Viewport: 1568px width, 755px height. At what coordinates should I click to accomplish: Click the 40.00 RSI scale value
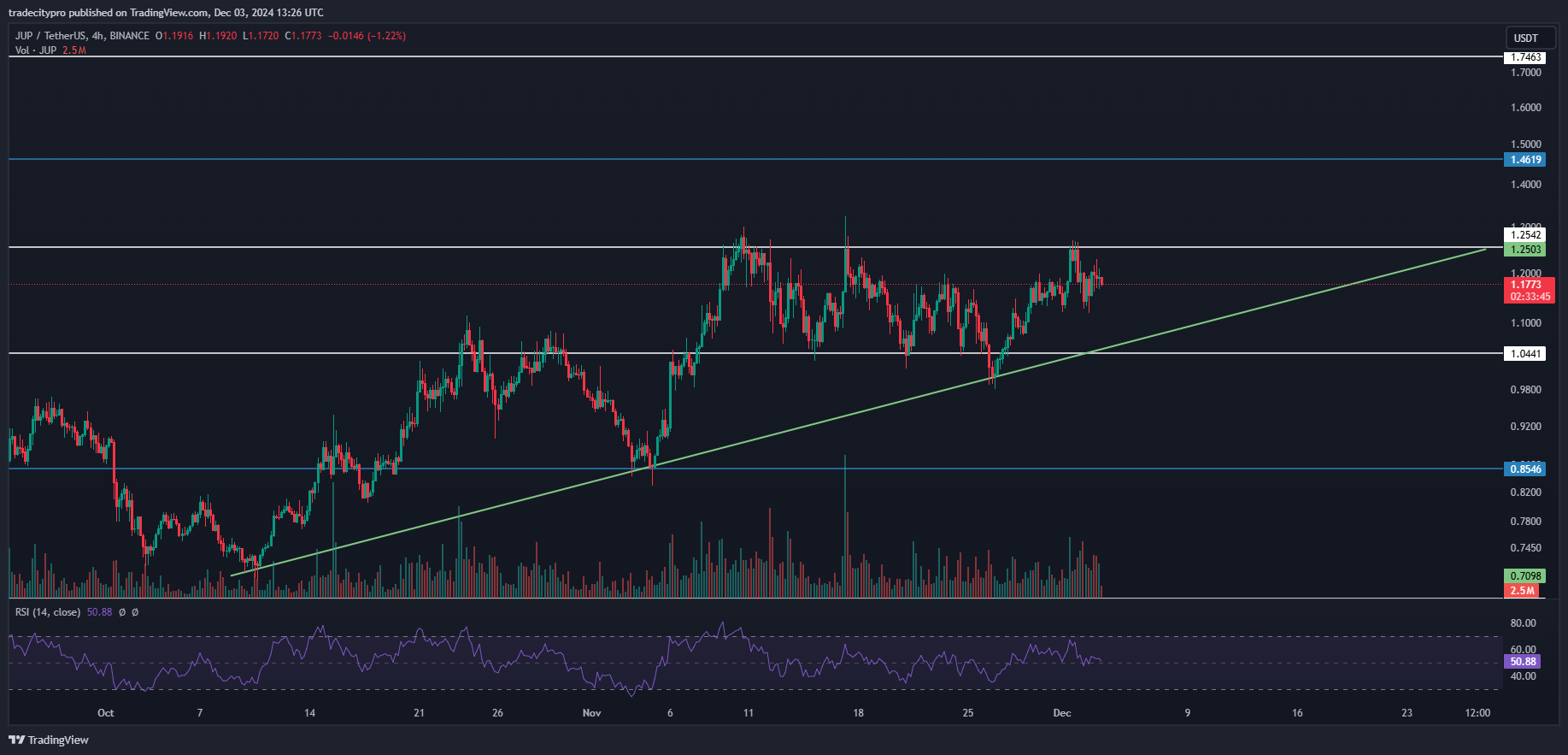coord(1523,676)
